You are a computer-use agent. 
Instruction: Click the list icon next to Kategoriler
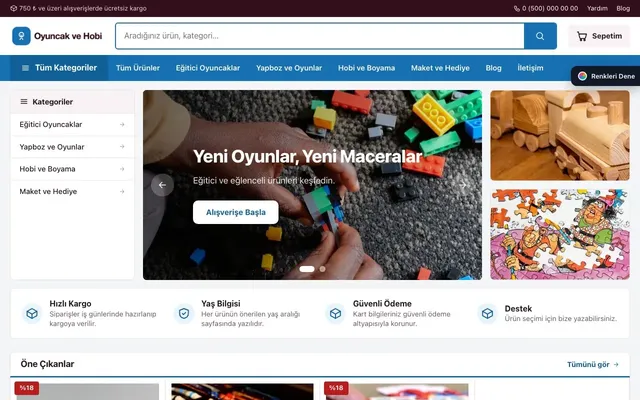point(24,102)
